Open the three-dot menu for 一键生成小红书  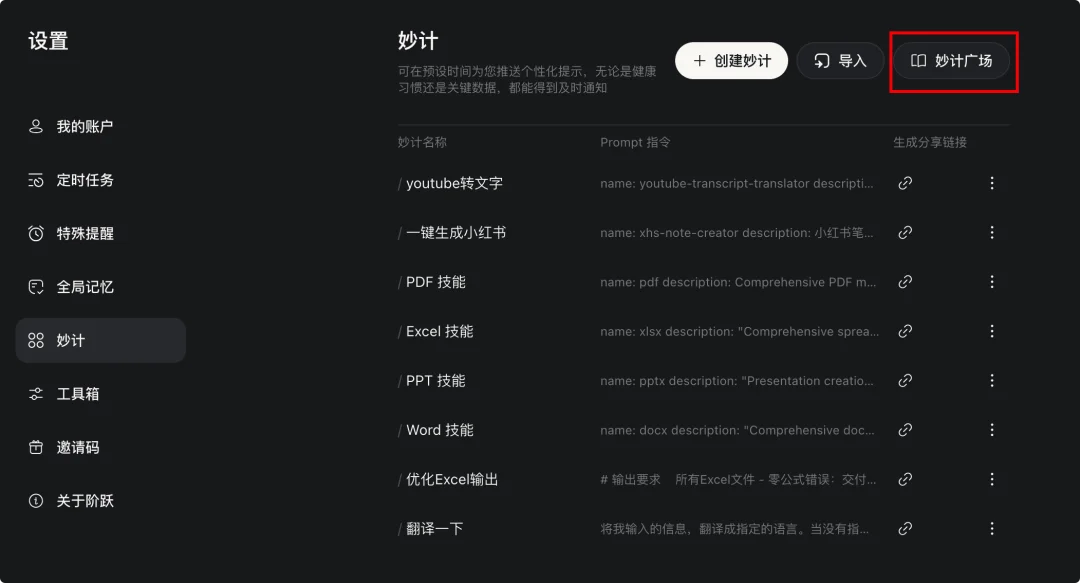992,232
